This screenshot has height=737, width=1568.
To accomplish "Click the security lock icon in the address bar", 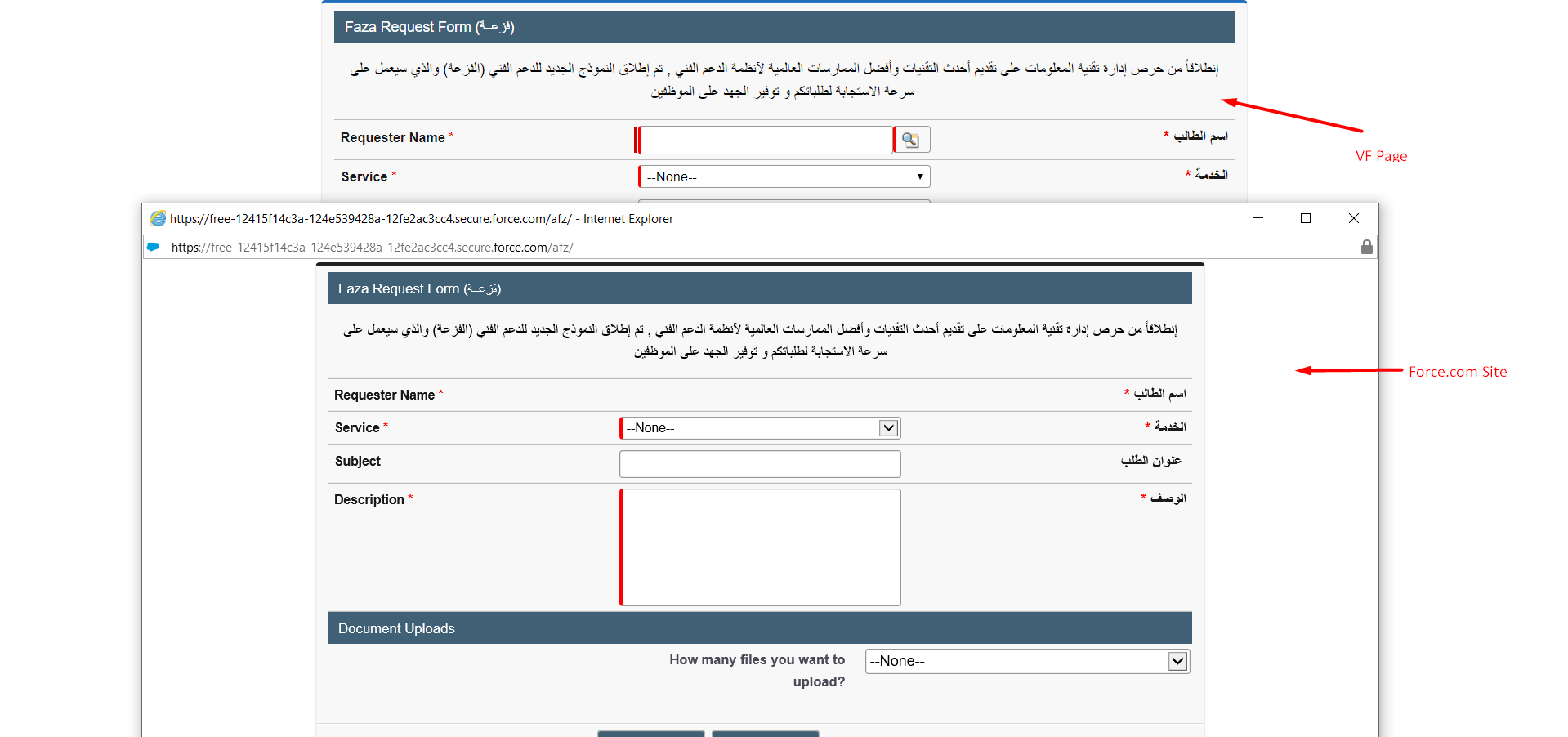I will point(1366,247).
